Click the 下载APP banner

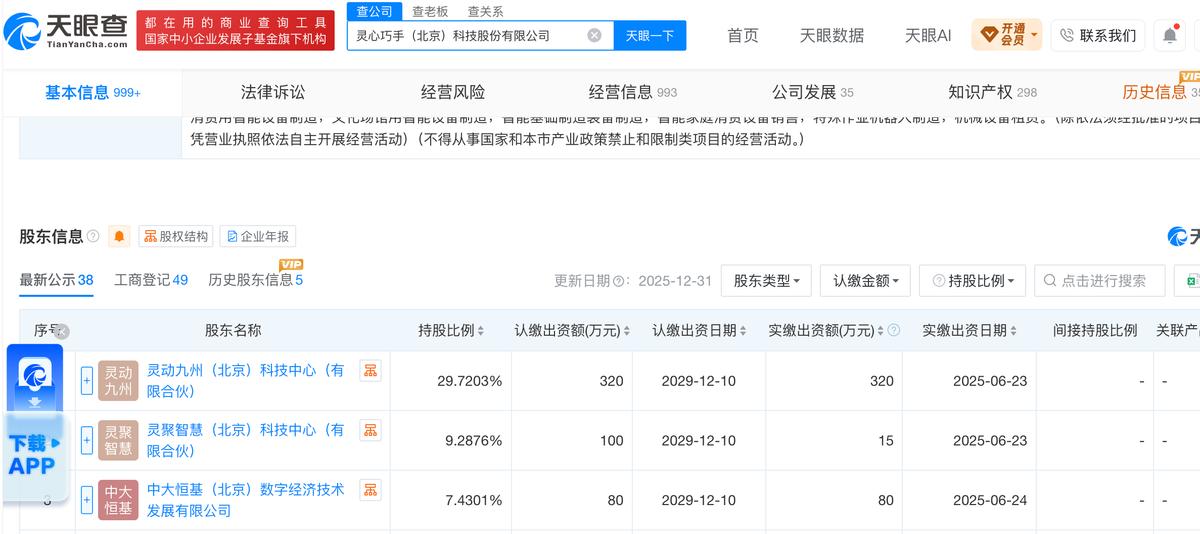(35, 455)
